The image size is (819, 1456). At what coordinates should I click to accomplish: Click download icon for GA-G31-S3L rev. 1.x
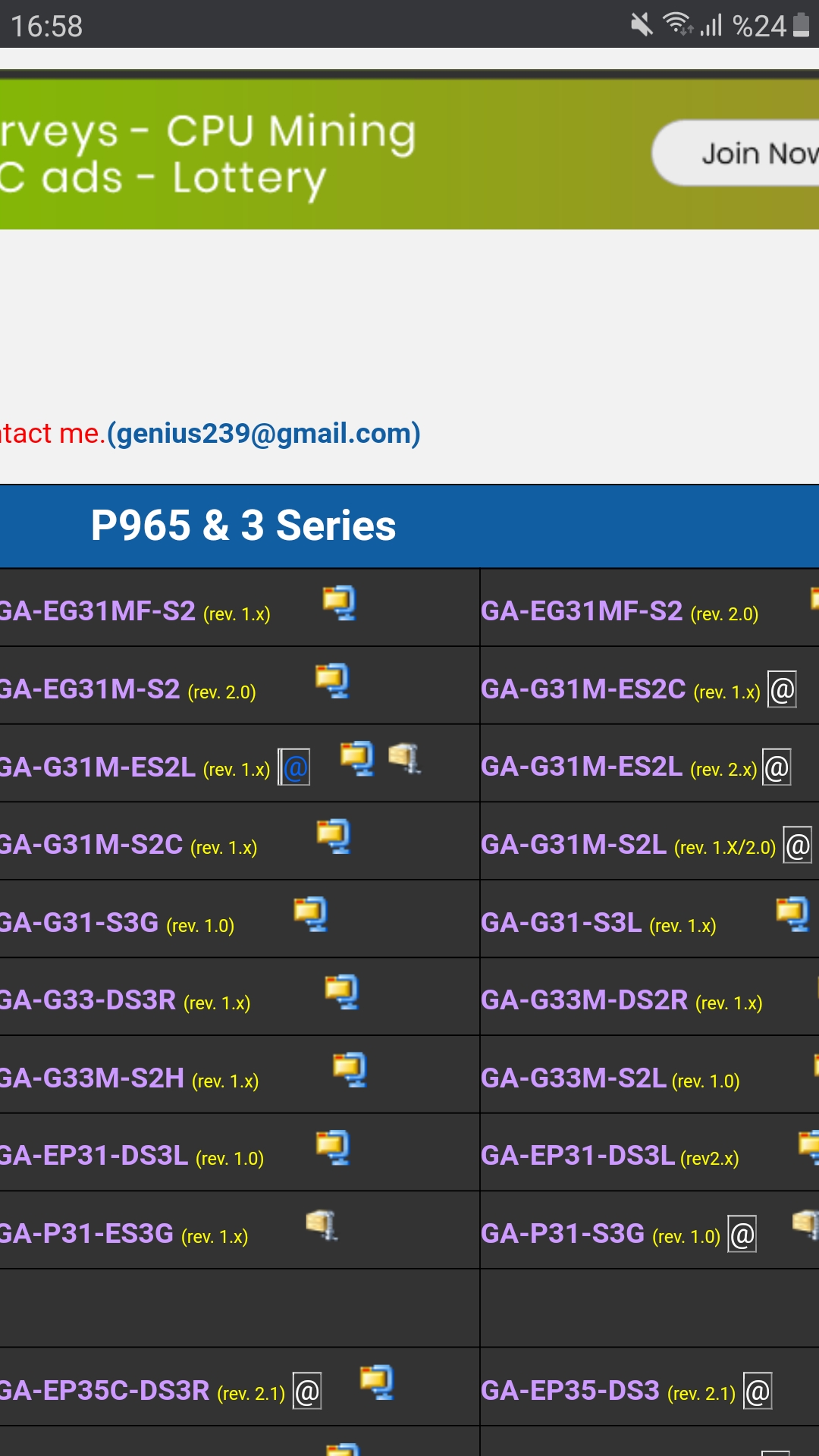tap(792, 914)
